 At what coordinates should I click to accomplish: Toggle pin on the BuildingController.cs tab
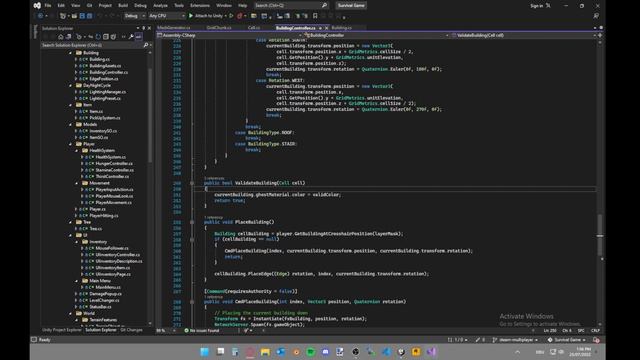point(320,28)
